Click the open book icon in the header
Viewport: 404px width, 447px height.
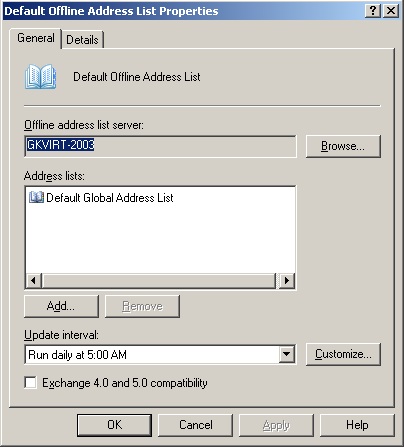click(x=40, y=77)
